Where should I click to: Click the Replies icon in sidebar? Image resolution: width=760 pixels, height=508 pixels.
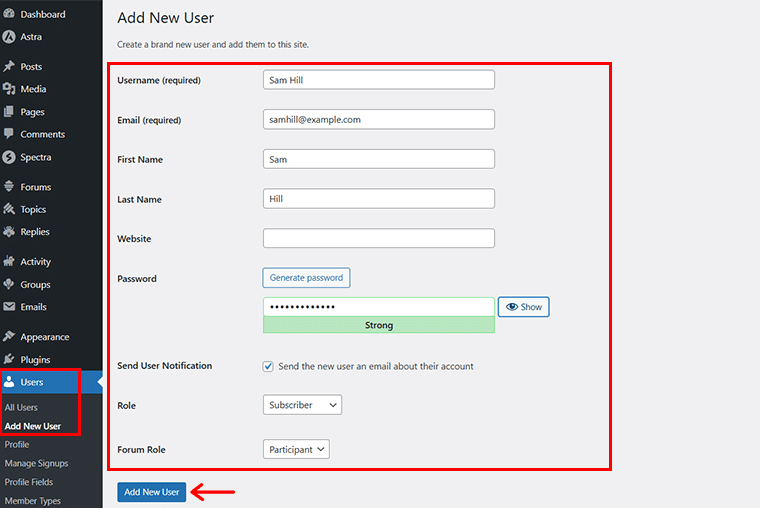[x=9, y=232]
